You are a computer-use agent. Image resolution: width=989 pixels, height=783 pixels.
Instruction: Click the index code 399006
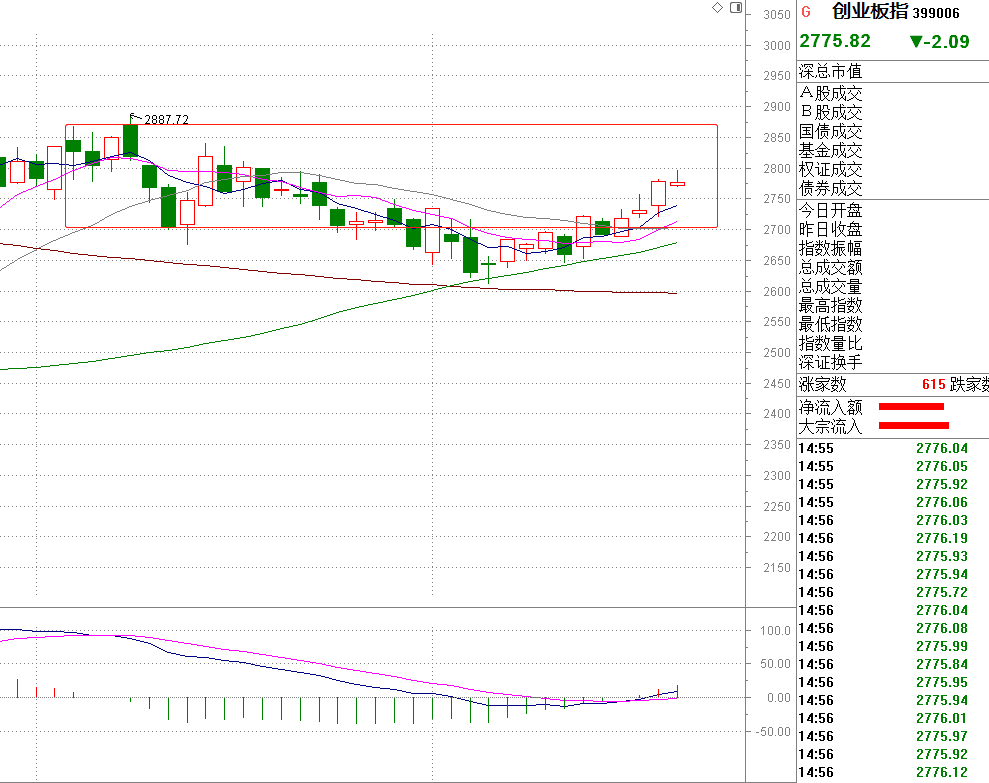click(936, 13)
